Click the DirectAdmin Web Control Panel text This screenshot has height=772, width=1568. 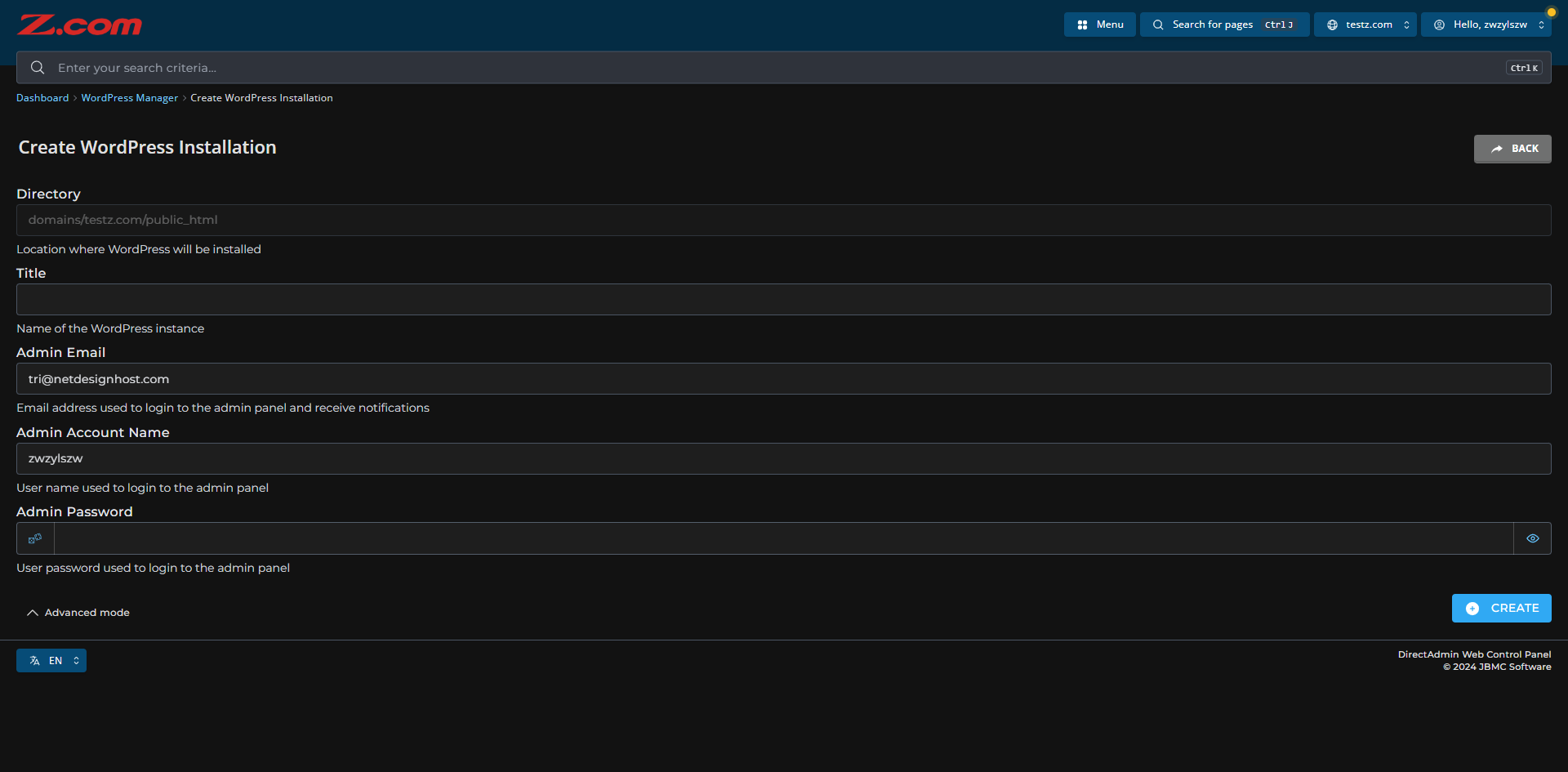pyautogui.click(x=1474, y=654)
